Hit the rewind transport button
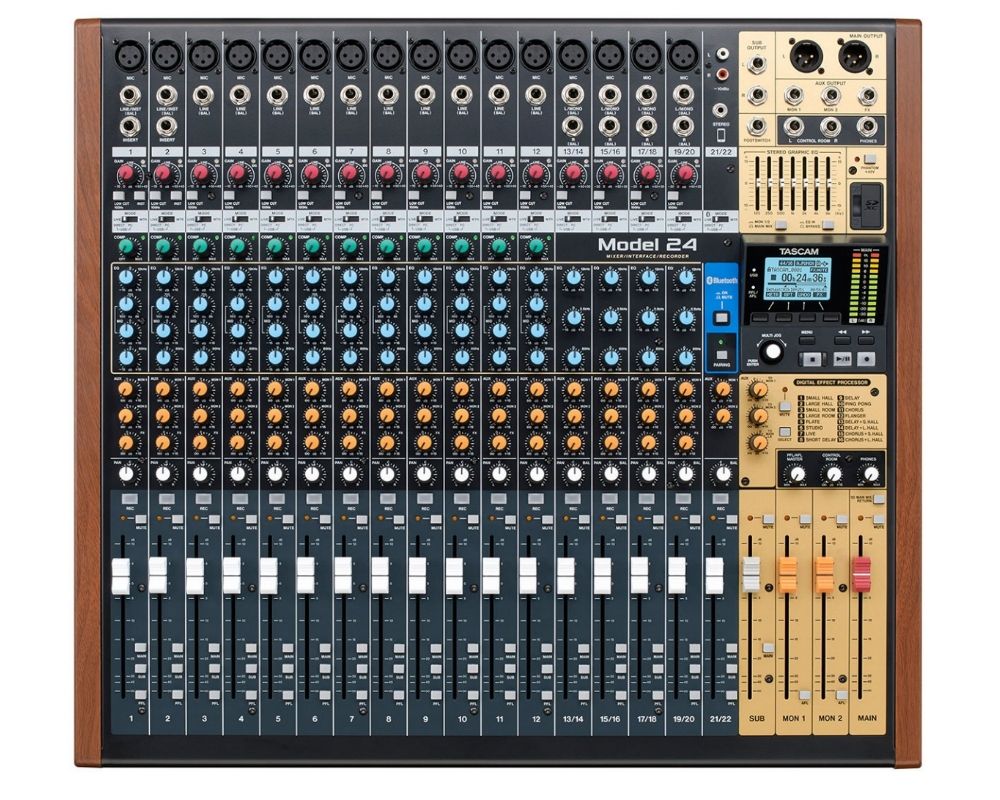 pos(842,338)
